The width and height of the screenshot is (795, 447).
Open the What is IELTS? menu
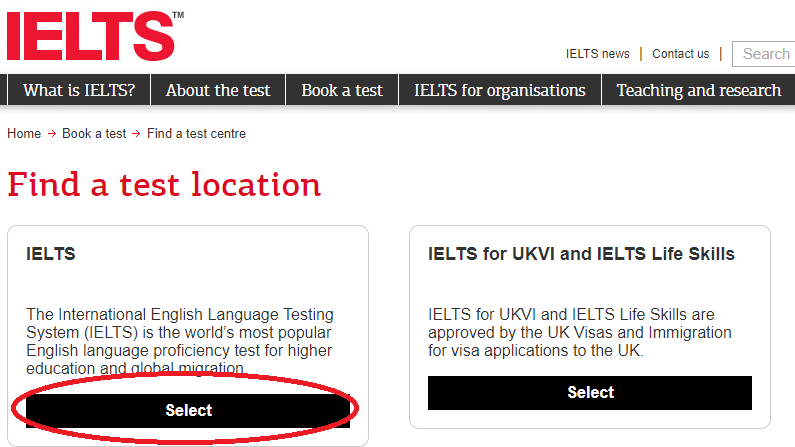[79, 90]
